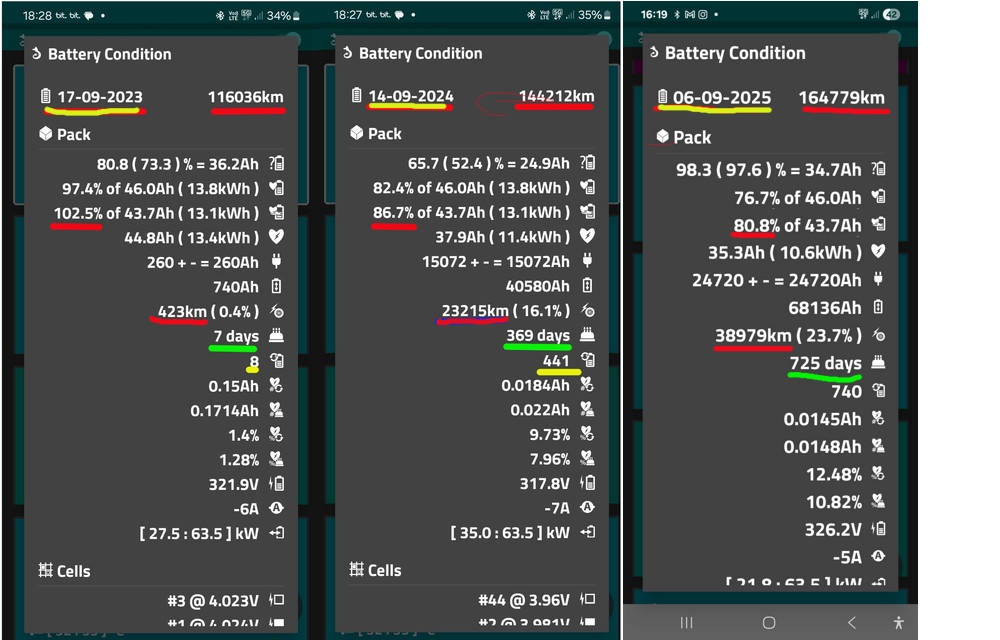
Task: Tap voltage icon beside 321.9V
Action: 276,483
